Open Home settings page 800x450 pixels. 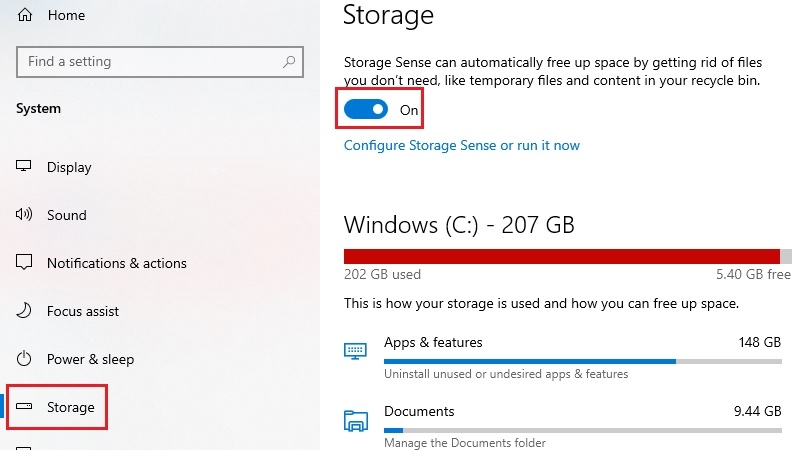click(x=66, y=15)
